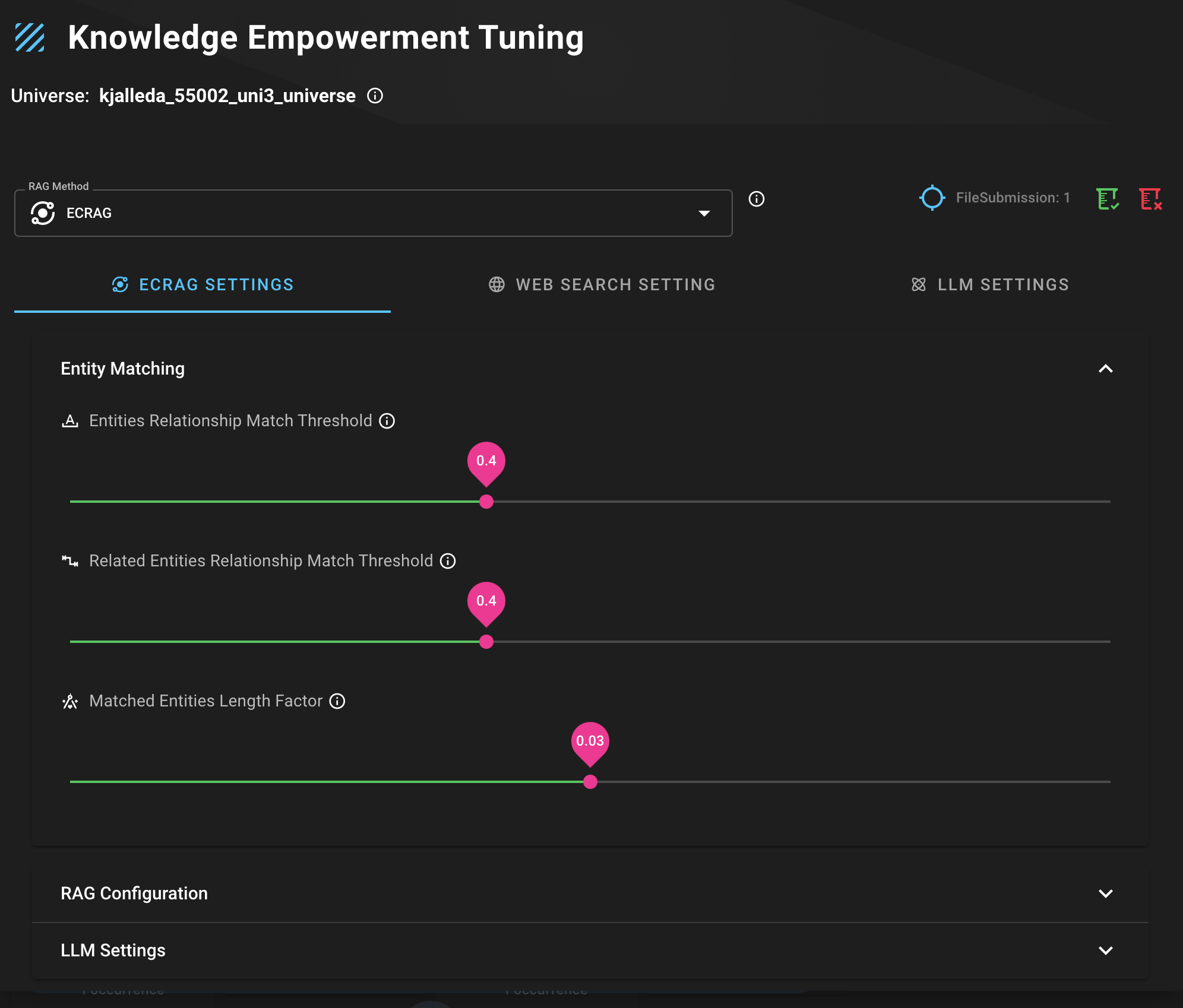Click the Matched Entities Length Factor slider handle
Screen dimensions: 1183x1008
click(x=590, y=782)
